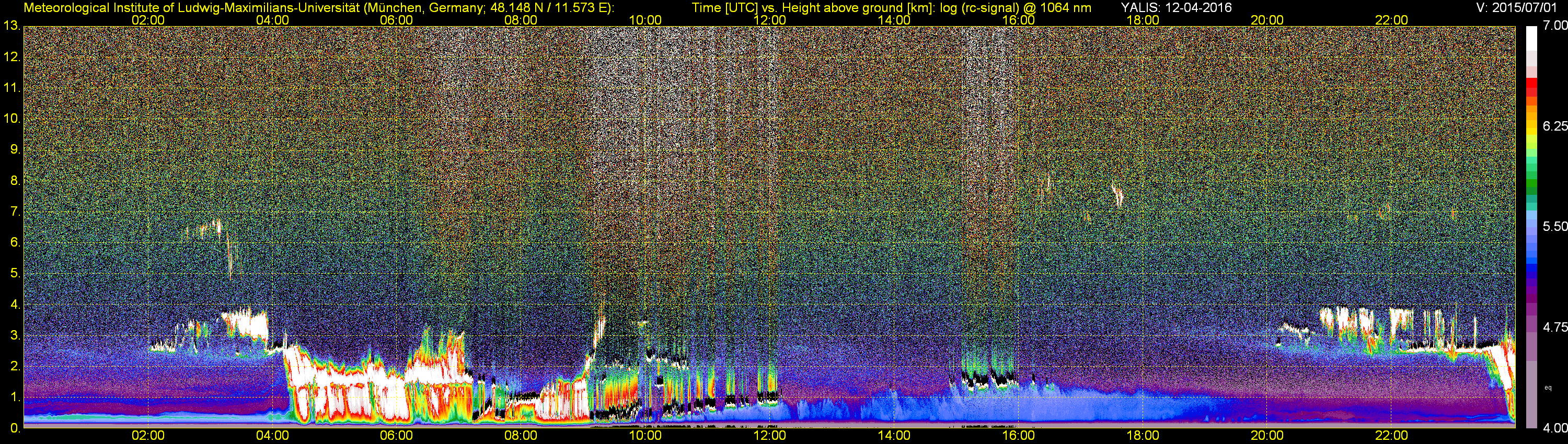
Task: Select the 22:00 marker on the top axis
Action: coord(1391,20)
